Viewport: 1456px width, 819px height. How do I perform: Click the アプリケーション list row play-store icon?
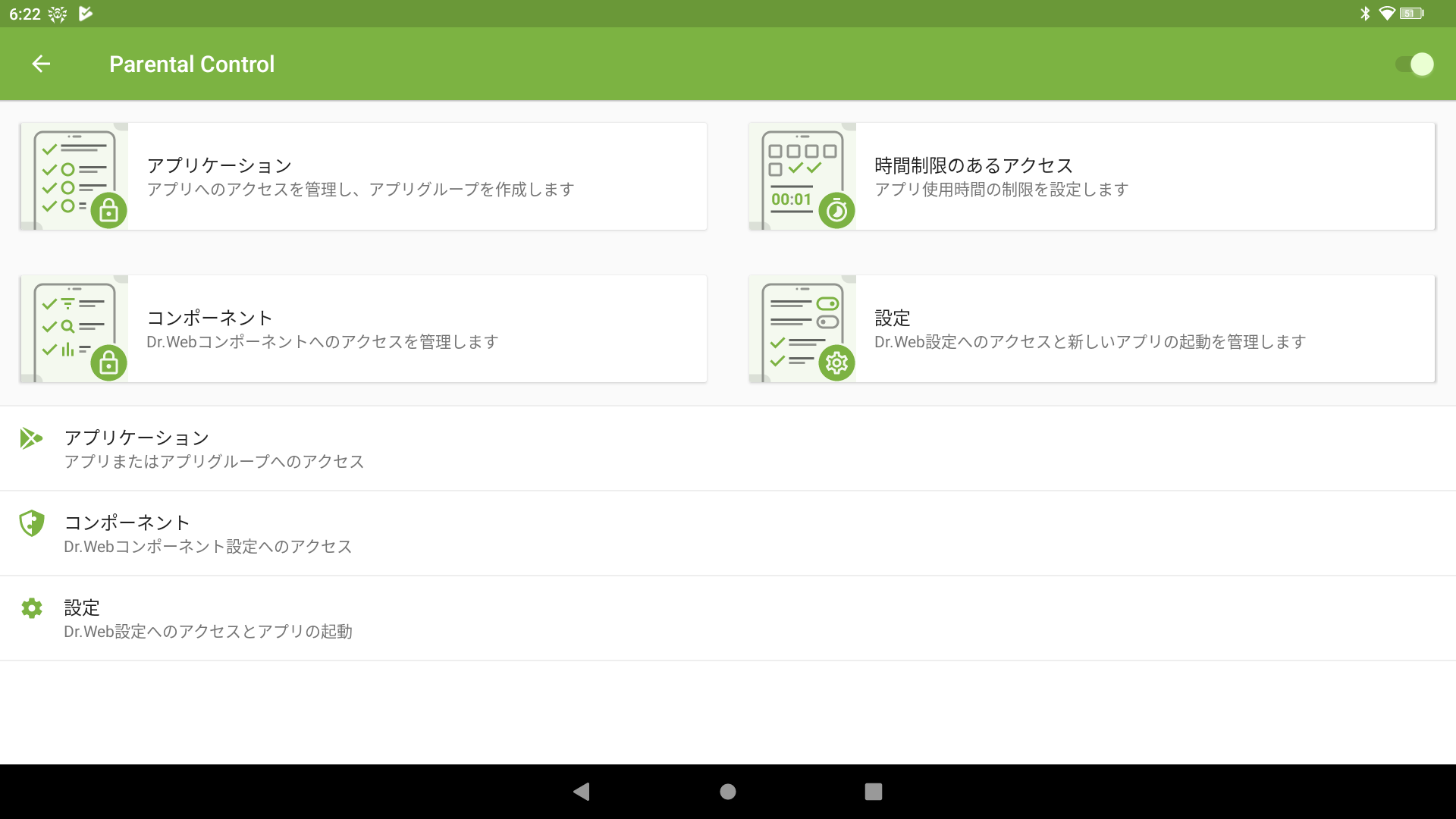coord(31,438)
